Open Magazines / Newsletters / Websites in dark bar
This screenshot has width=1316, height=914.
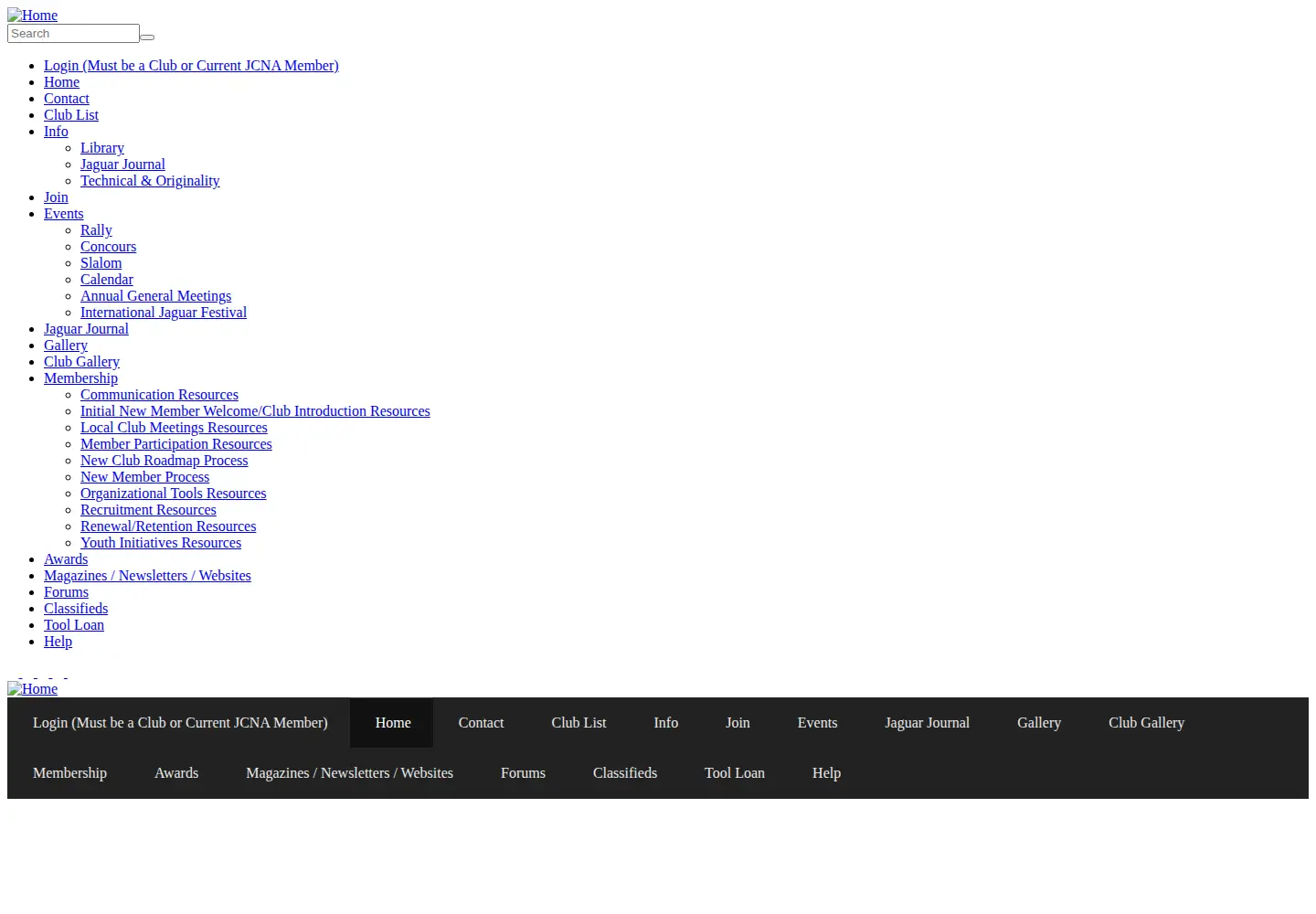[x=349, y=773]
